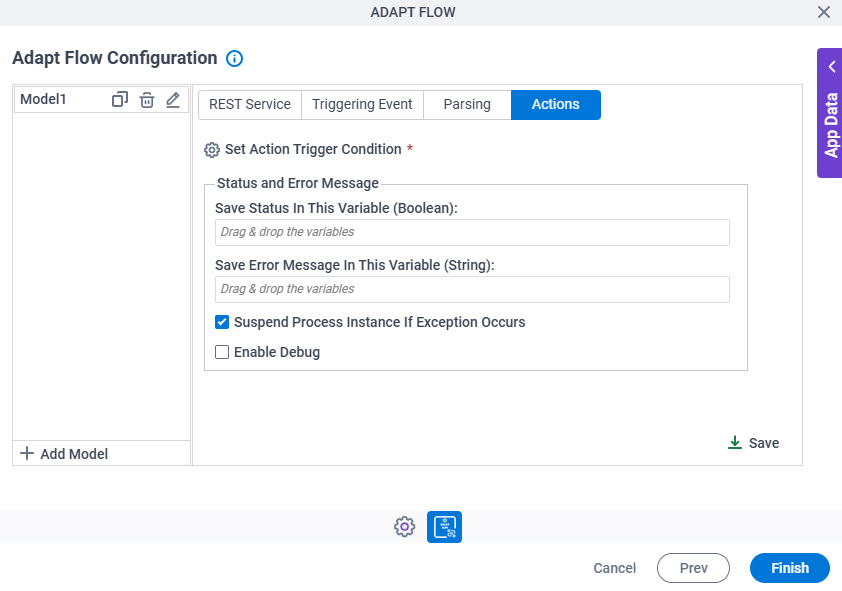This screenshot has width=842, height=591.
Task: Click the Finish button
Action: (789, 568)
